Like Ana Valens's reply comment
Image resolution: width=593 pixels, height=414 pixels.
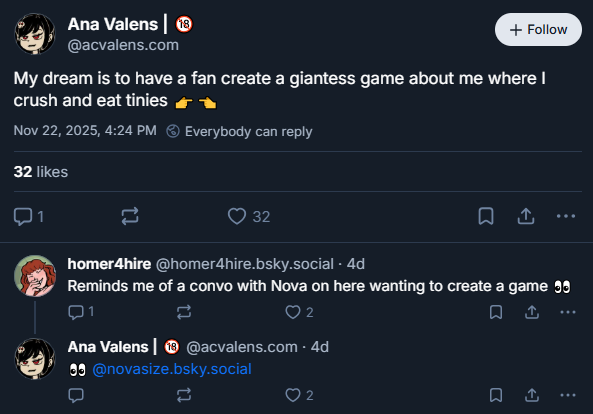(299, 395)
